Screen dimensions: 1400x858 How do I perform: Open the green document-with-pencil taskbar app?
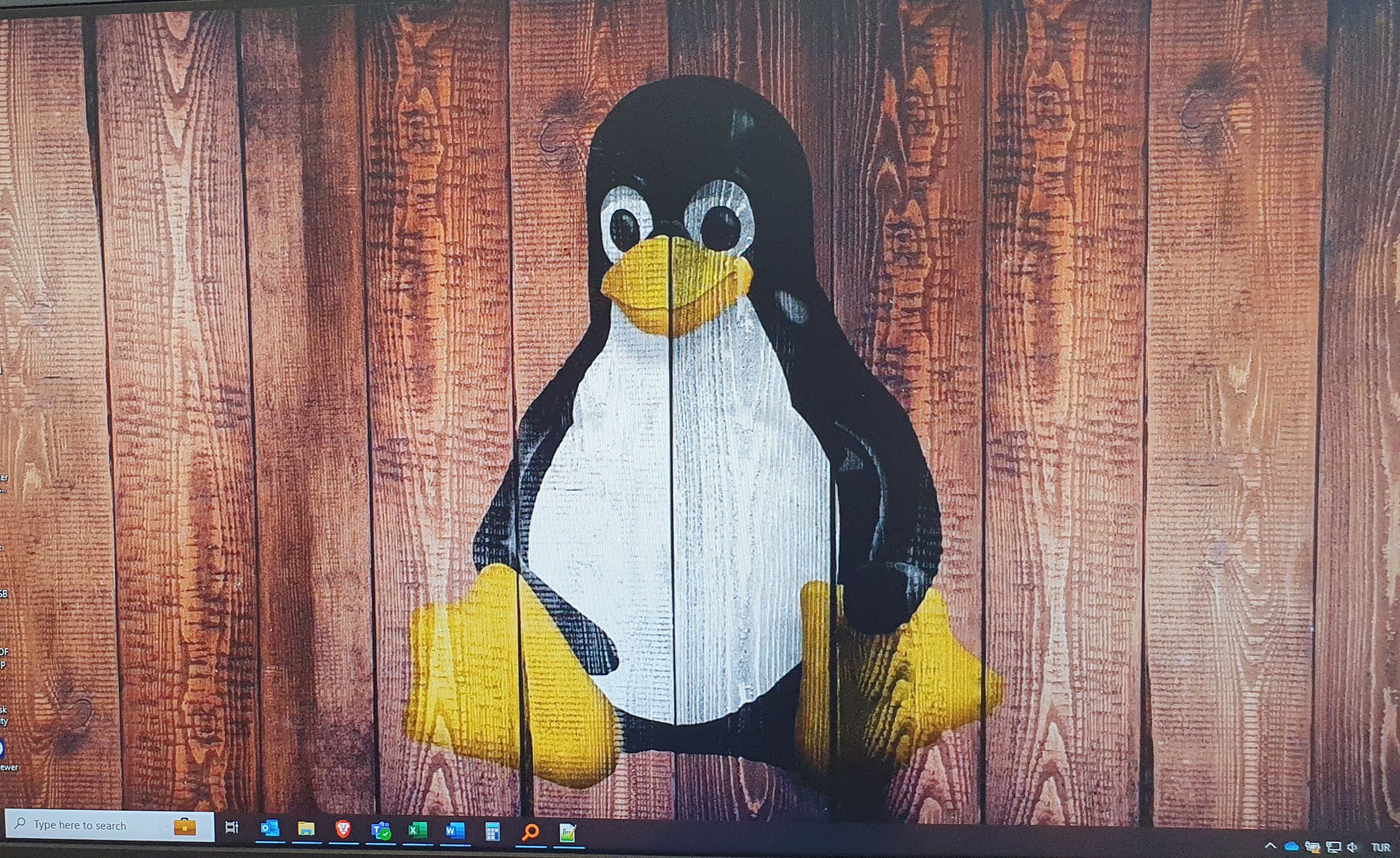click(568, 833)
